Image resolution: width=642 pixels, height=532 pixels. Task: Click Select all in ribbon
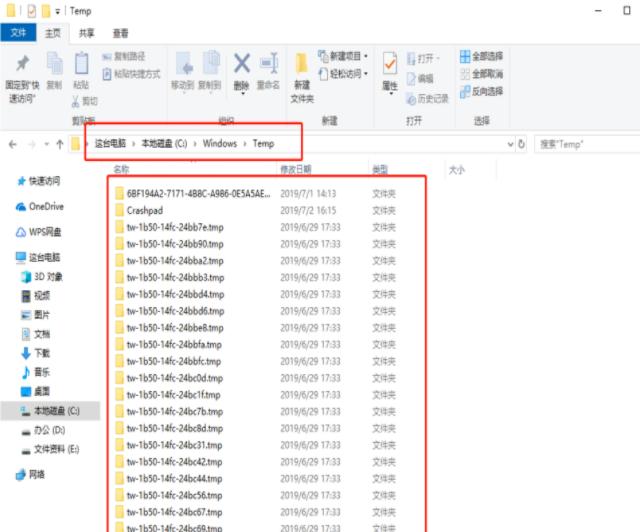tap(481, 56)
